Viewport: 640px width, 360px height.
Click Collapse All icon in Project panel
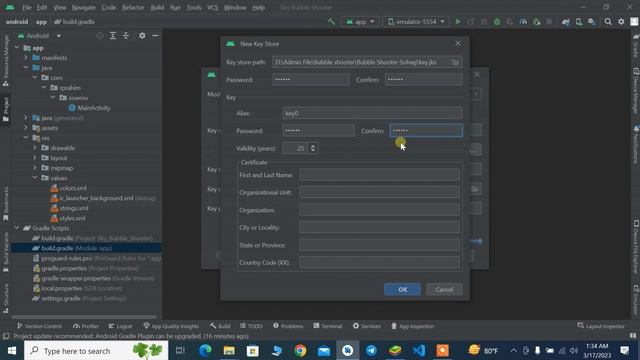[126, 36]
